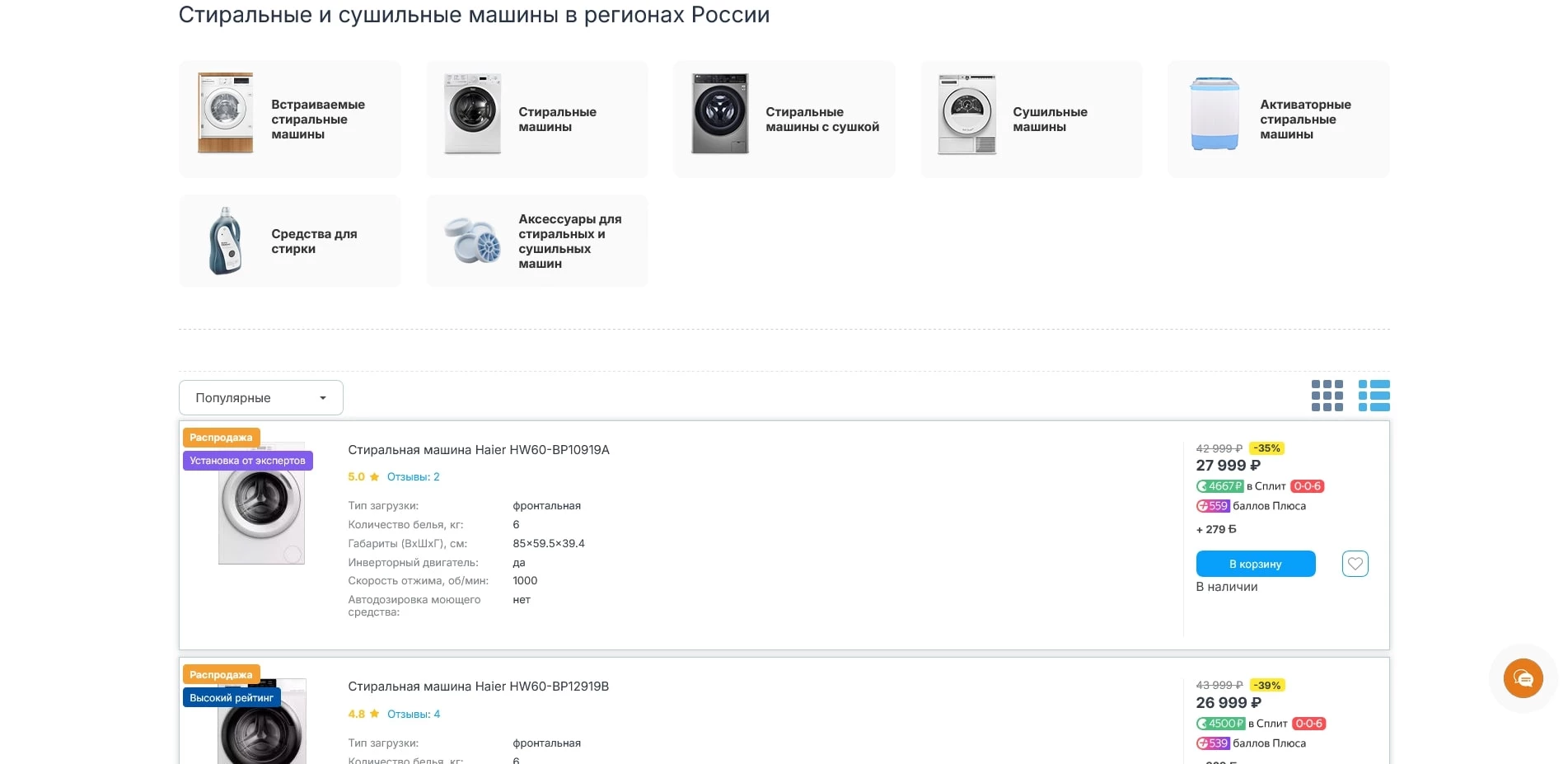Open Haier HW60-BP12919B product title
The height and width of the screenshot is (764, 1568).
point(478,687)
